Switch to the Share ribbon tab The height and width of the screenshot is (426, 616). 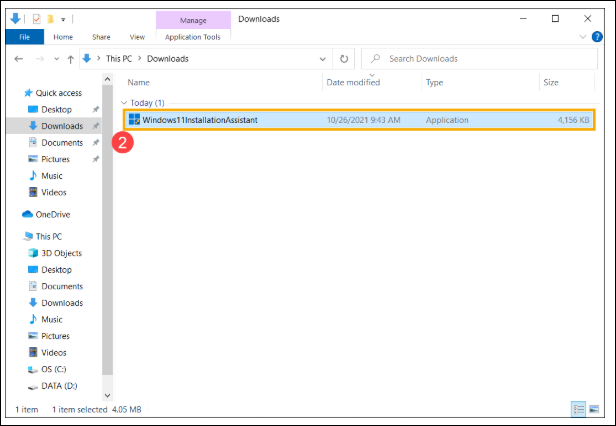[101, 37]
